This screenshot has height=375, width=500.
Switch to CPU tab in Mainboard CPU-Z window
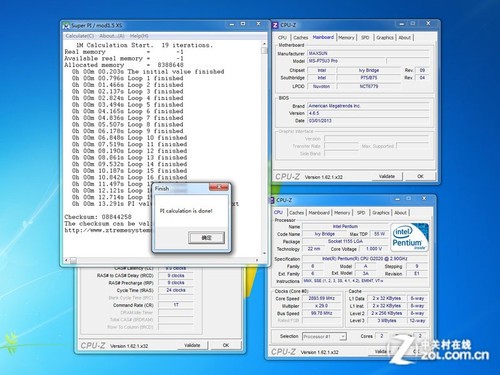pyautogui.click(x=282, y=38)
